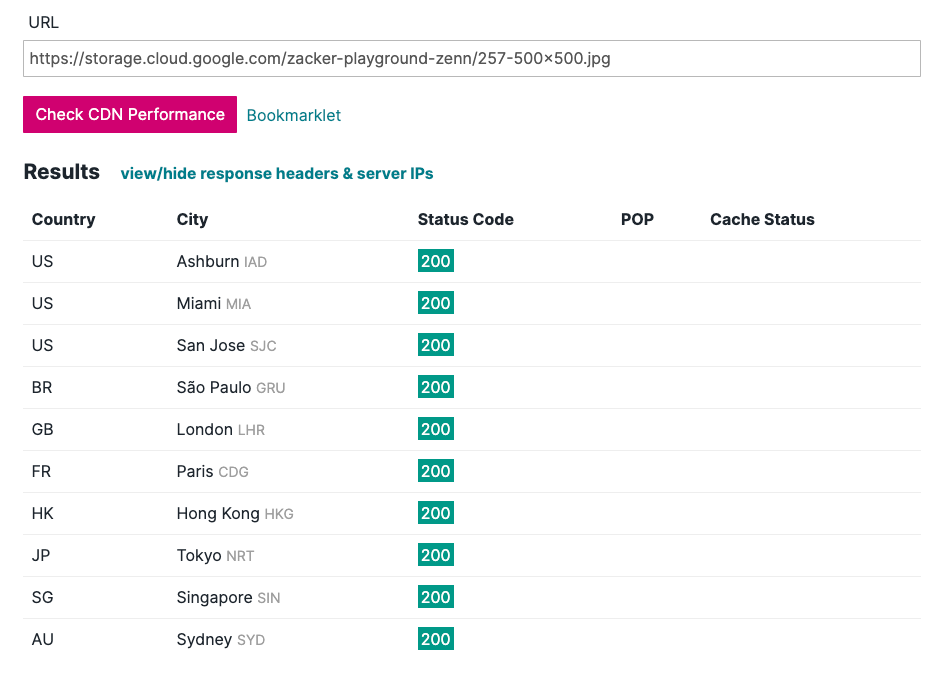This screenshot has width=952, height=685.
Task: Click the GB country cell
Action: tap(42, 429)
